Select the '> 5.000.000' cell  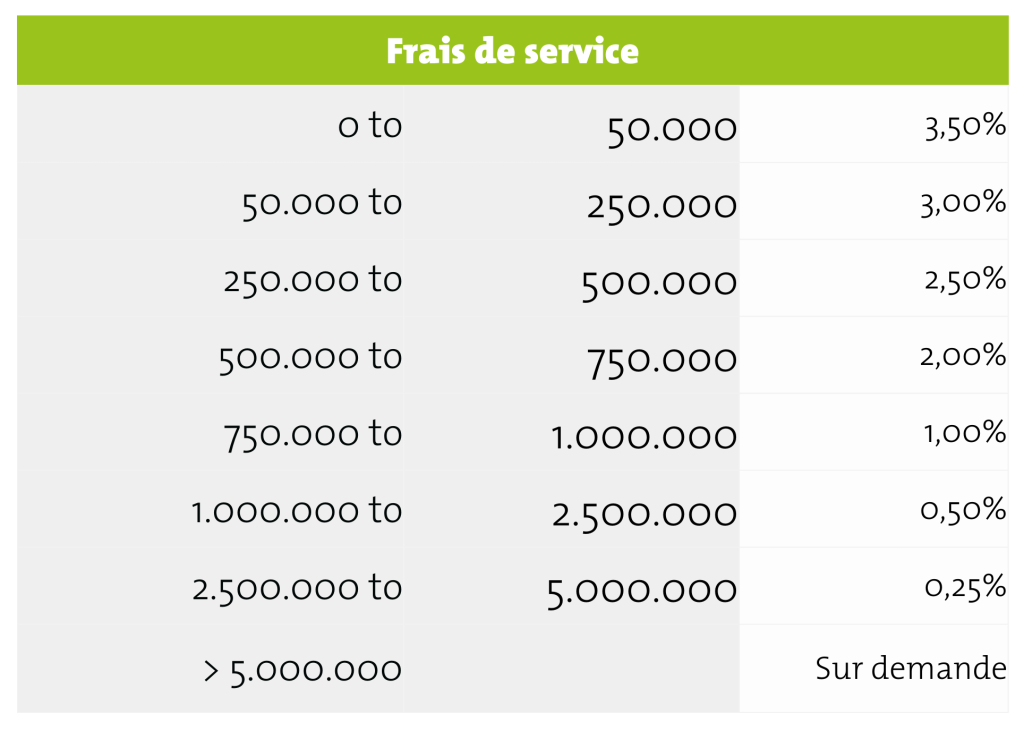302,669
